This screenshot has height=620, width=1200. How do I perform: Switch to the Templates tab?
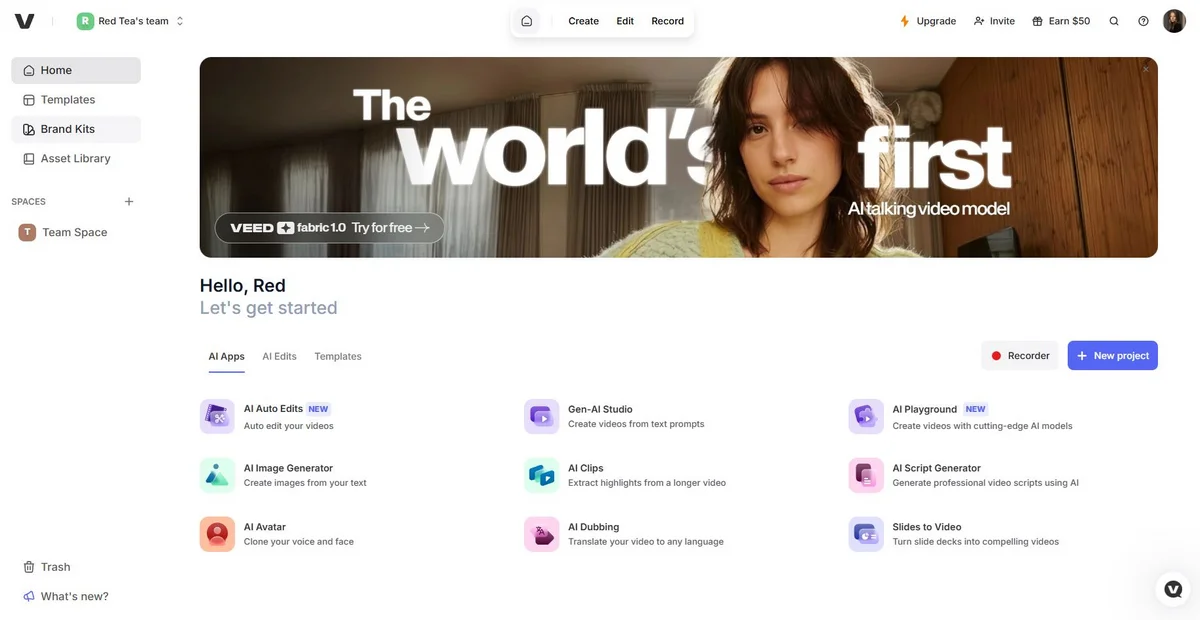338,357
